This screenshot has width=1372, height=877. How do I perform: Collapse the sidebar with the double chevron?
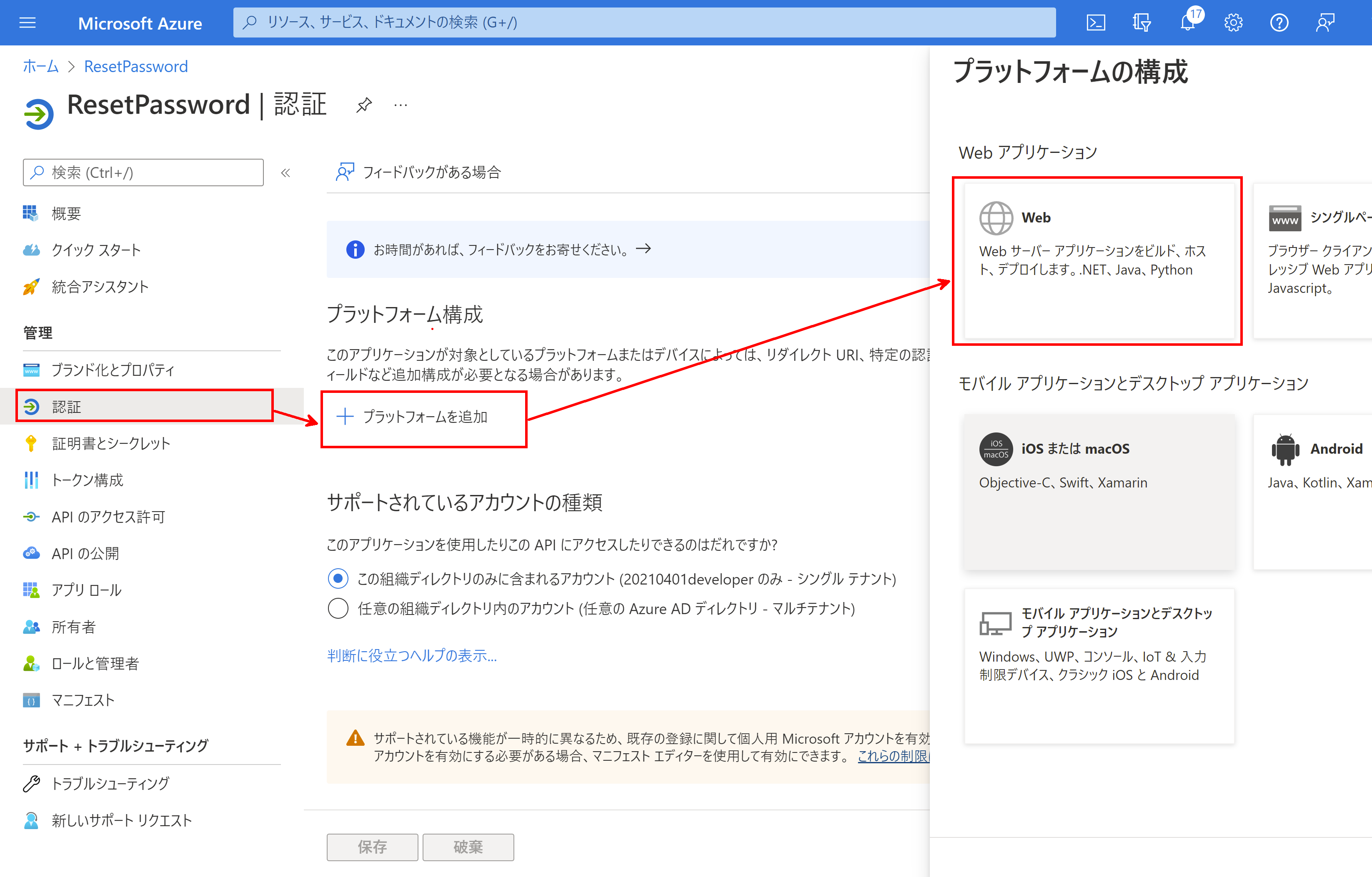(x=285, y=172)
